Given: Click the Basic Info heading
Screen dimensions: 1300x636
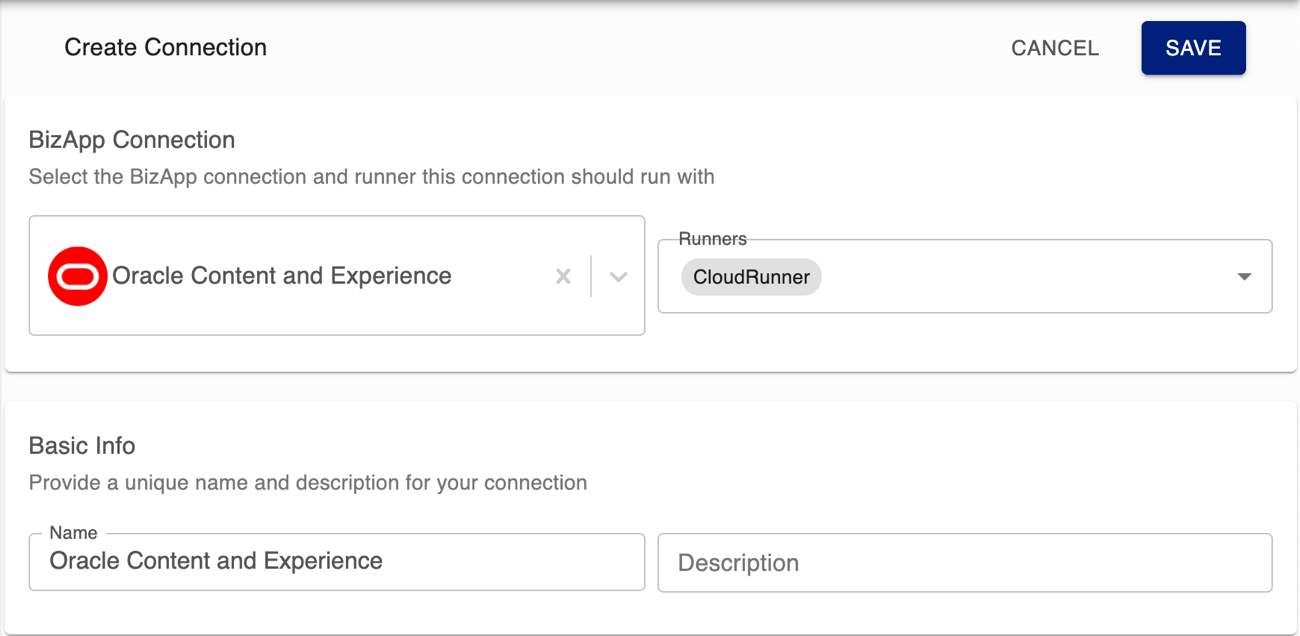Looking at the screenshot, I should coord(82,445).
